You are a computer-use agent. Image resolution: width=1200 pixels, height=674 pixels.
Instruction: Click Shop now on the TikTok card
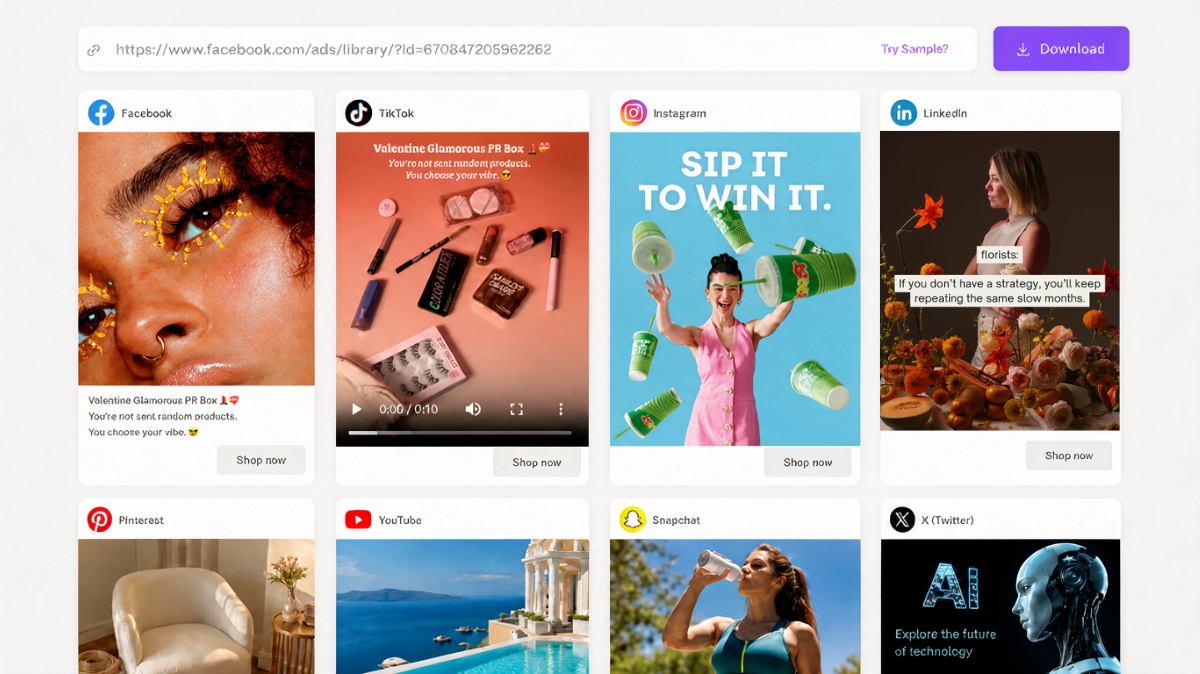tap(537, 462)
